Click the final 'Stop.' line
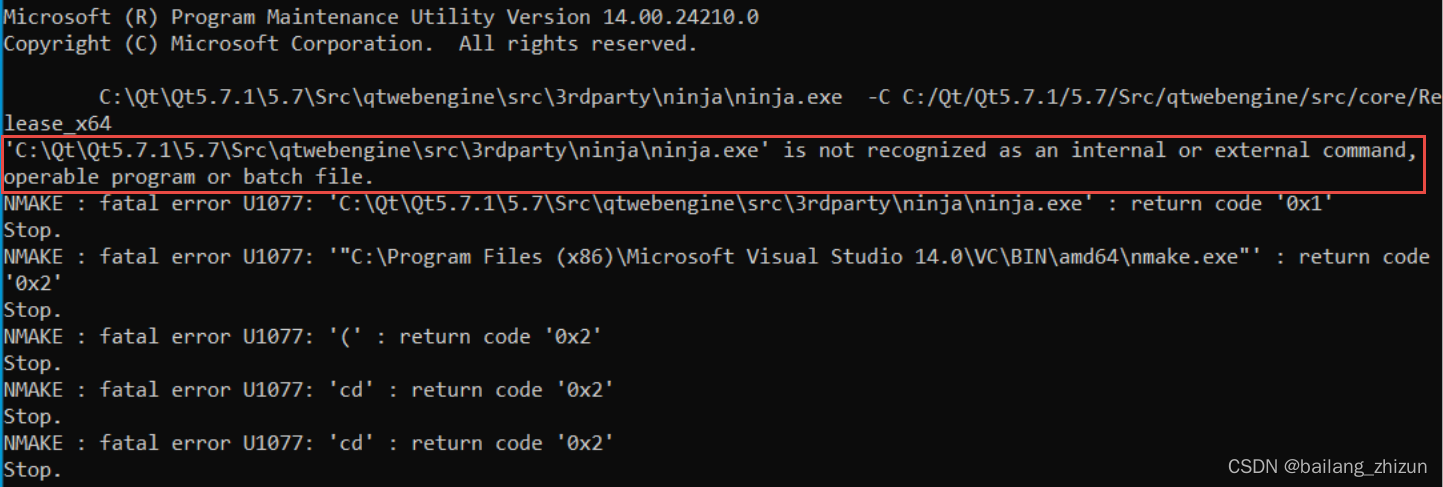Screen dimensions: 1443x487 coord(32,470)
